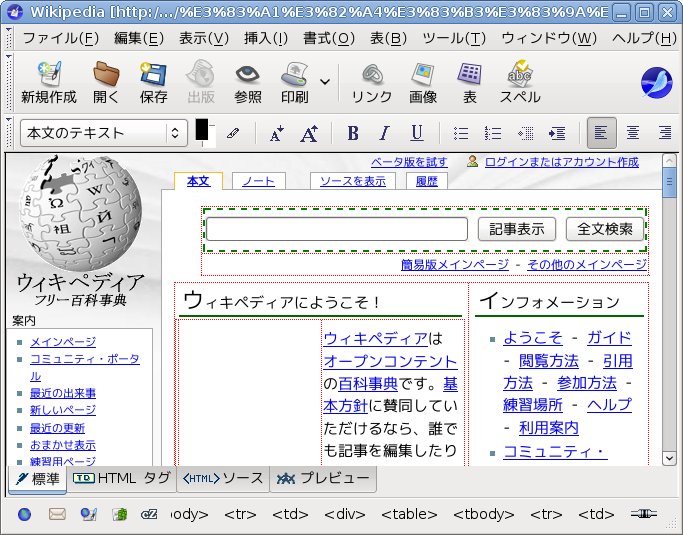Preview in browser with the 参照 icon
The image size is (683, 535).
point(248,82)
